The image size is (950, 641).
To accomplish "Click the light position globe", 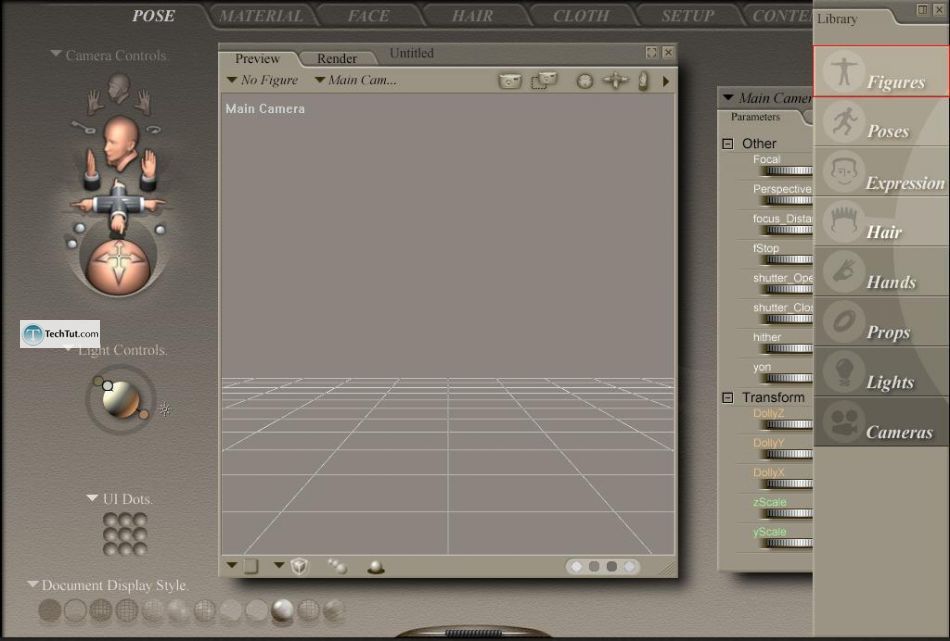I will point(121,400).
